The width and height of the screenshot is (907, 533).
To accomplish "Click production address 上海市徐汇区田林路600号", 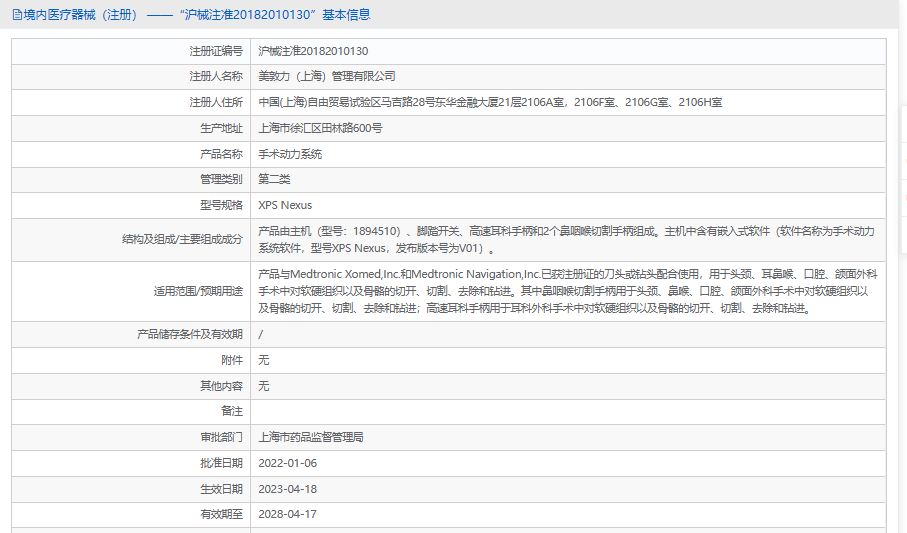I will (320, 128).
